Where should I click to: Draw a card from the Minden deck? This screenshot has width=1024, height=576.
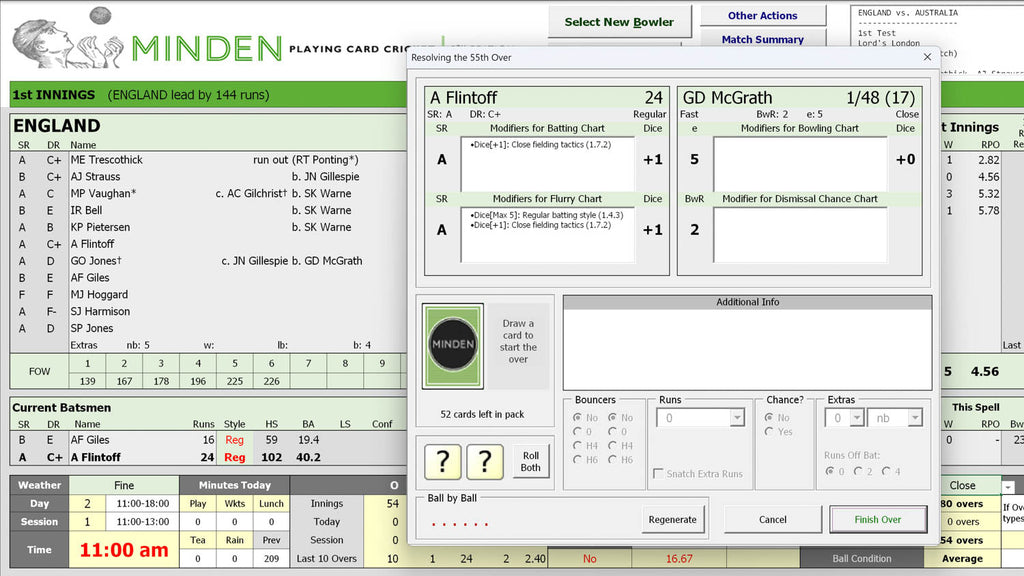pyautogui.click(x=453, y=345)
